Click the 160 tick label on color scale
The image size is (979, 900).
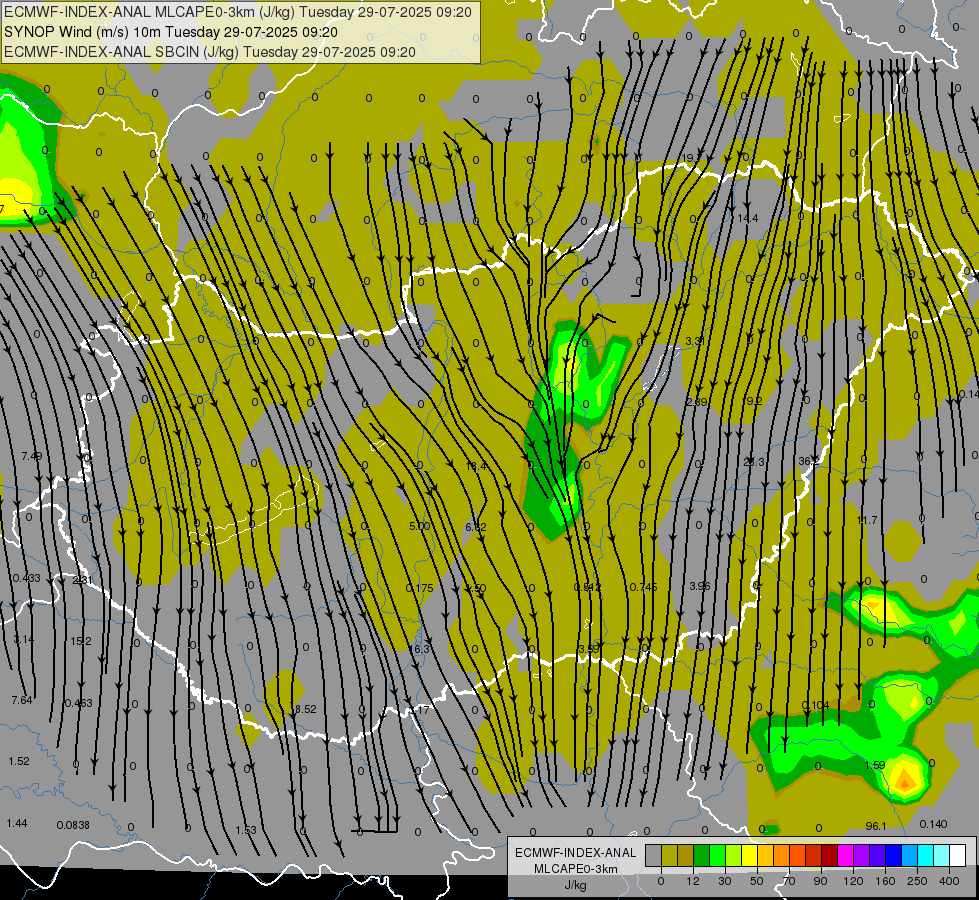pyautogui.click(x=885, y=881)
